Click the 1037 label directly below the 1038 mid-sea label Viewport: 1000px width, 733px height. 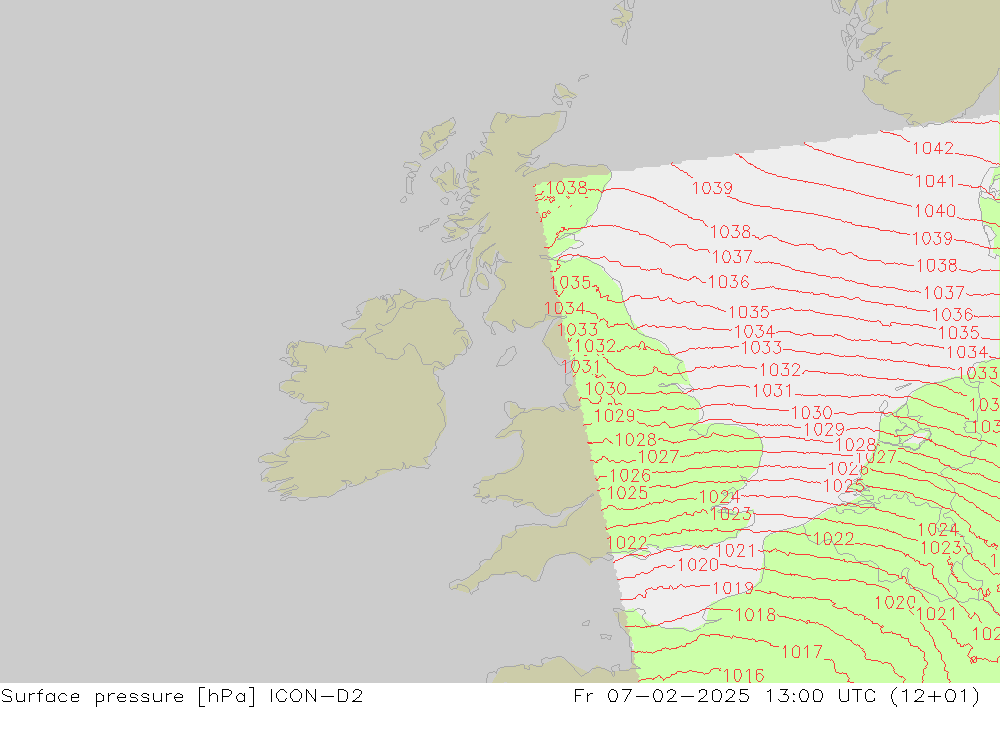[732, 257]
